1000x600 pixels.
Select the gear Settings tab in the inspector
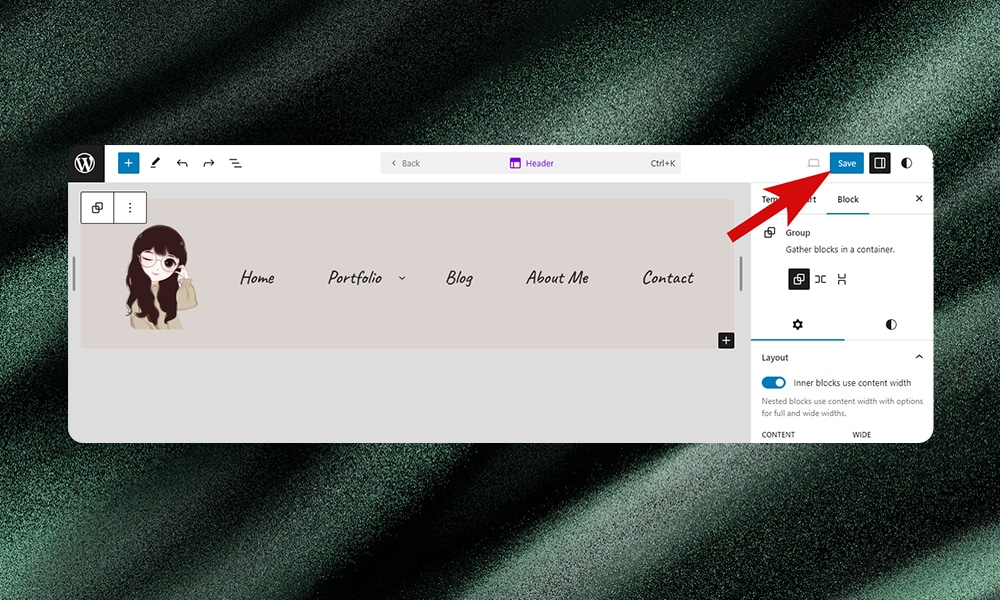click(797, 324)
